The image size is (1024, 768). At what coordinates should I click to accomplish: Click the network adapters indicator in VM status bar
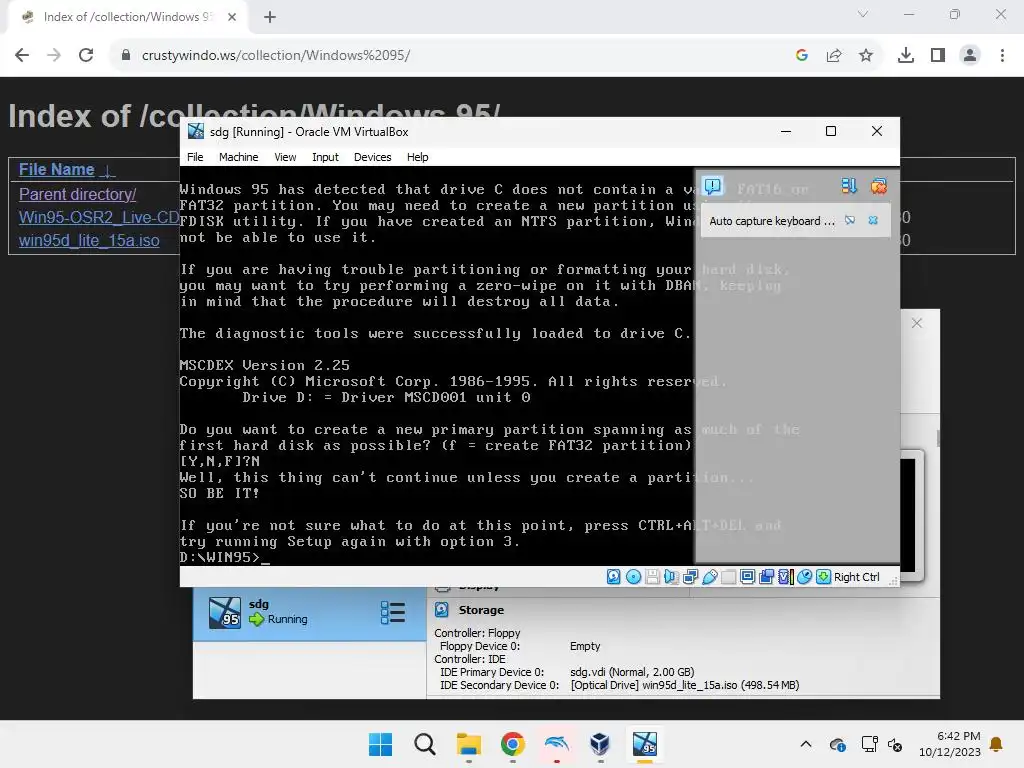point(690,577)
